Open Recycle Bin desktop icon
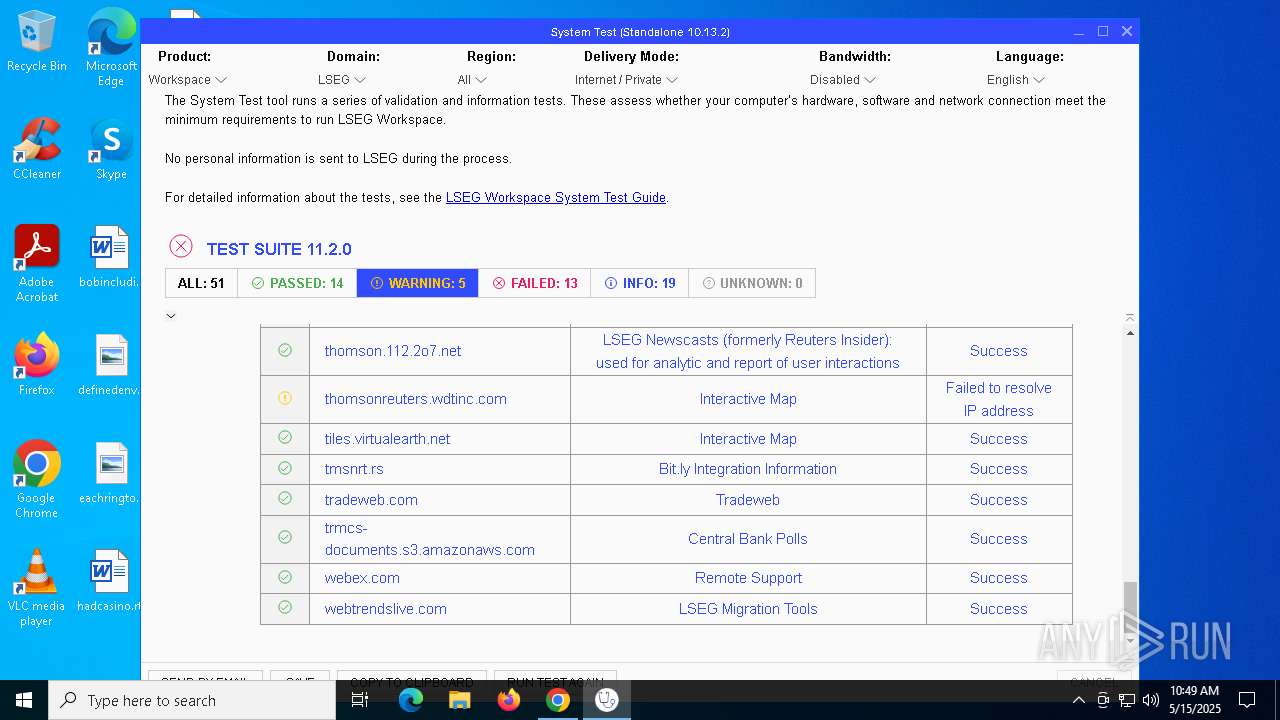This screenshot has width=1280, height=720. click(37, 42)
